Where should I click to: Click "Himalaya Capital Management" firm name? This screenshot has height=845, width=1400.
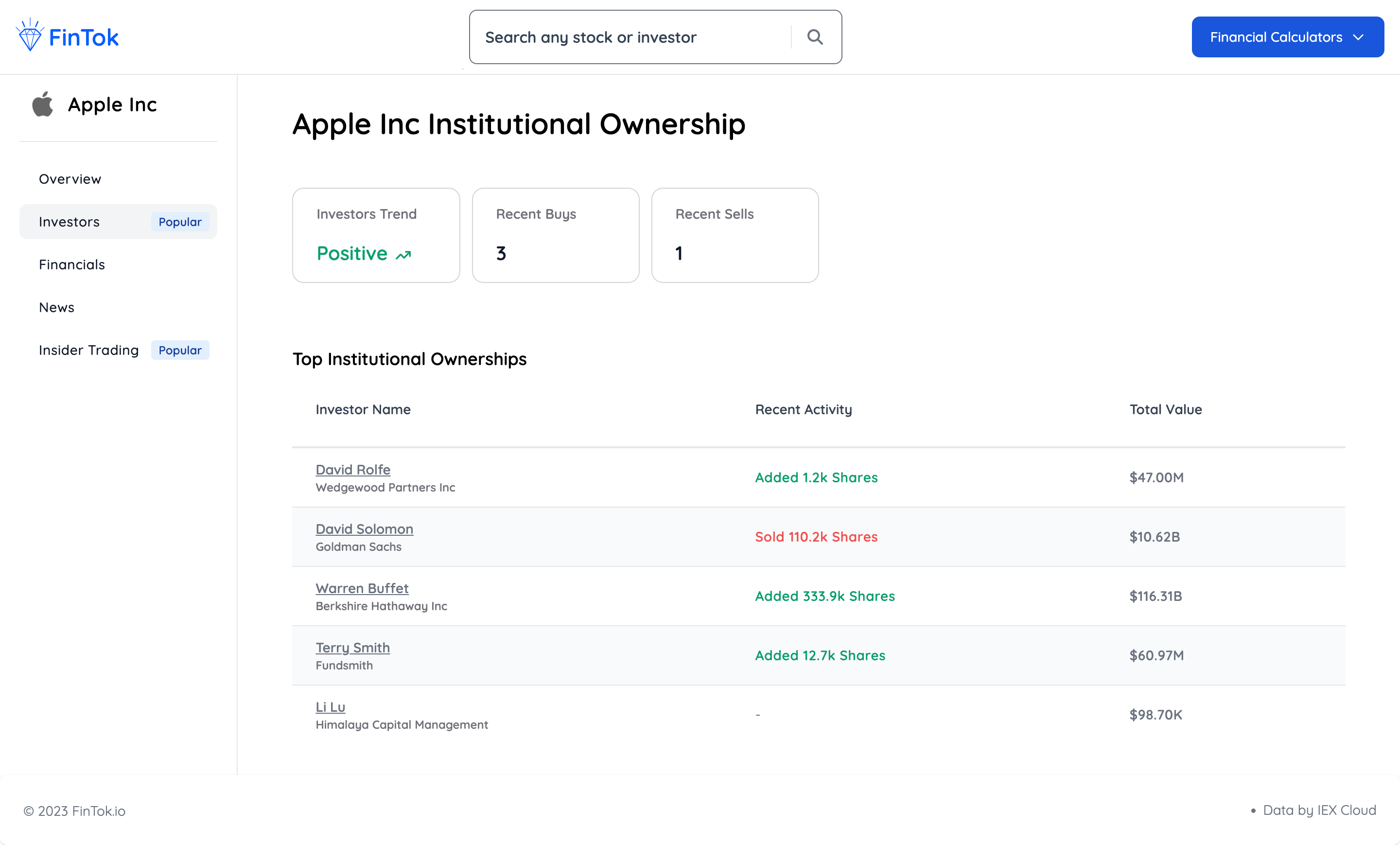(402, 724)
